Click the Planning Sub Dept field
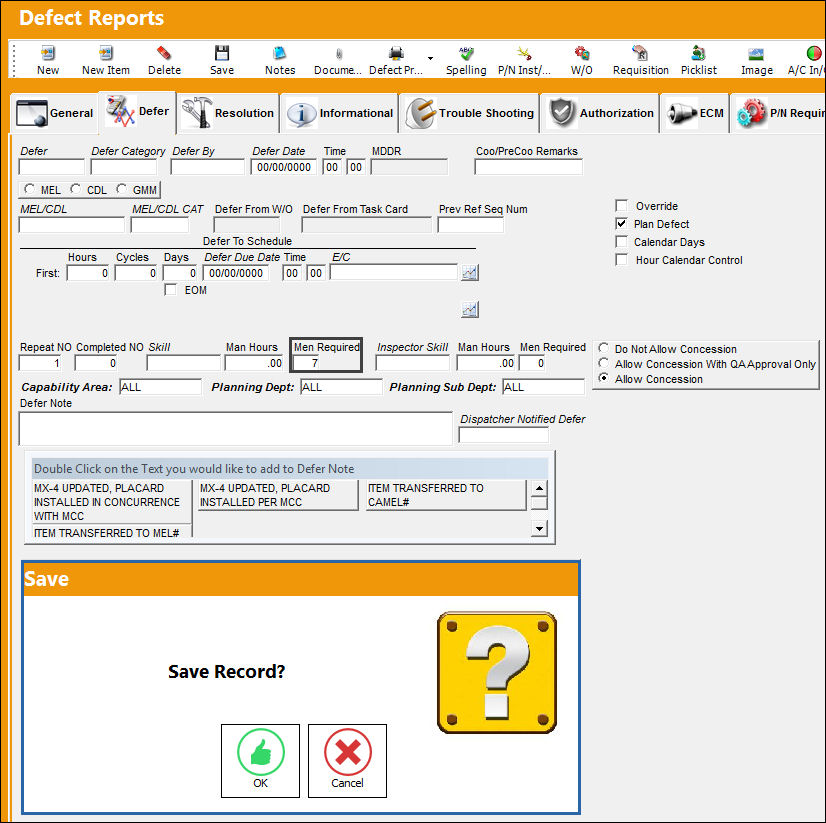Viewport: 826px width, 823px height. [x=544, y=387]
